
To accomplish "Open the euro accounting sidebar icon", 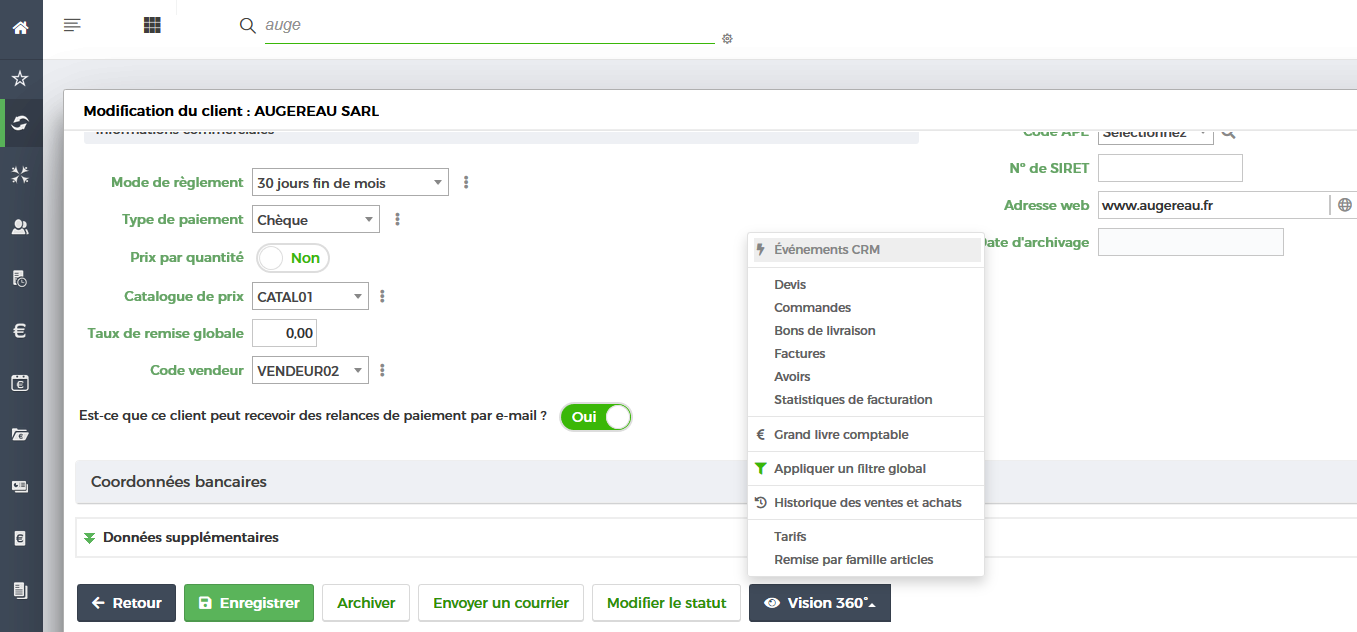I will coord(20,331).
